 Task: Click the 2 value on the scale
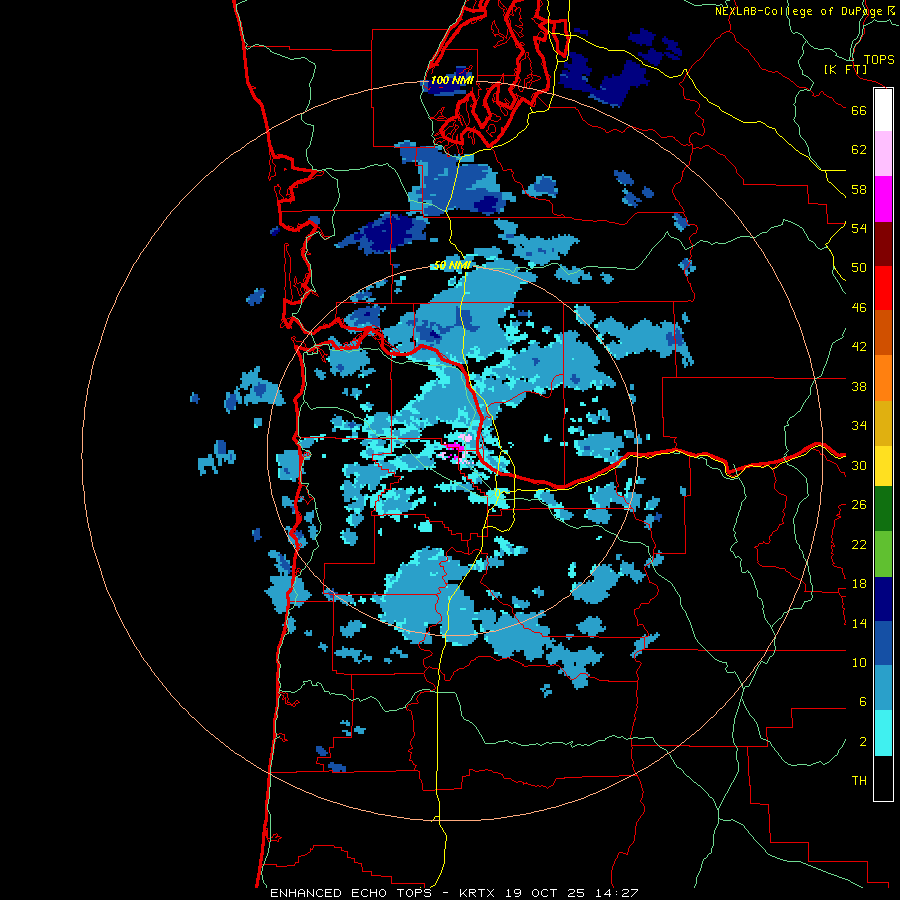coord(862,742)
